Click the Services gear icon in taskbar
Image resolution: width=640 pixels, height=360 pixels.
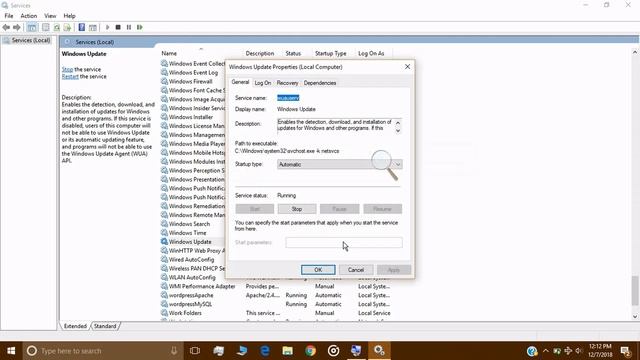point(379,351)
